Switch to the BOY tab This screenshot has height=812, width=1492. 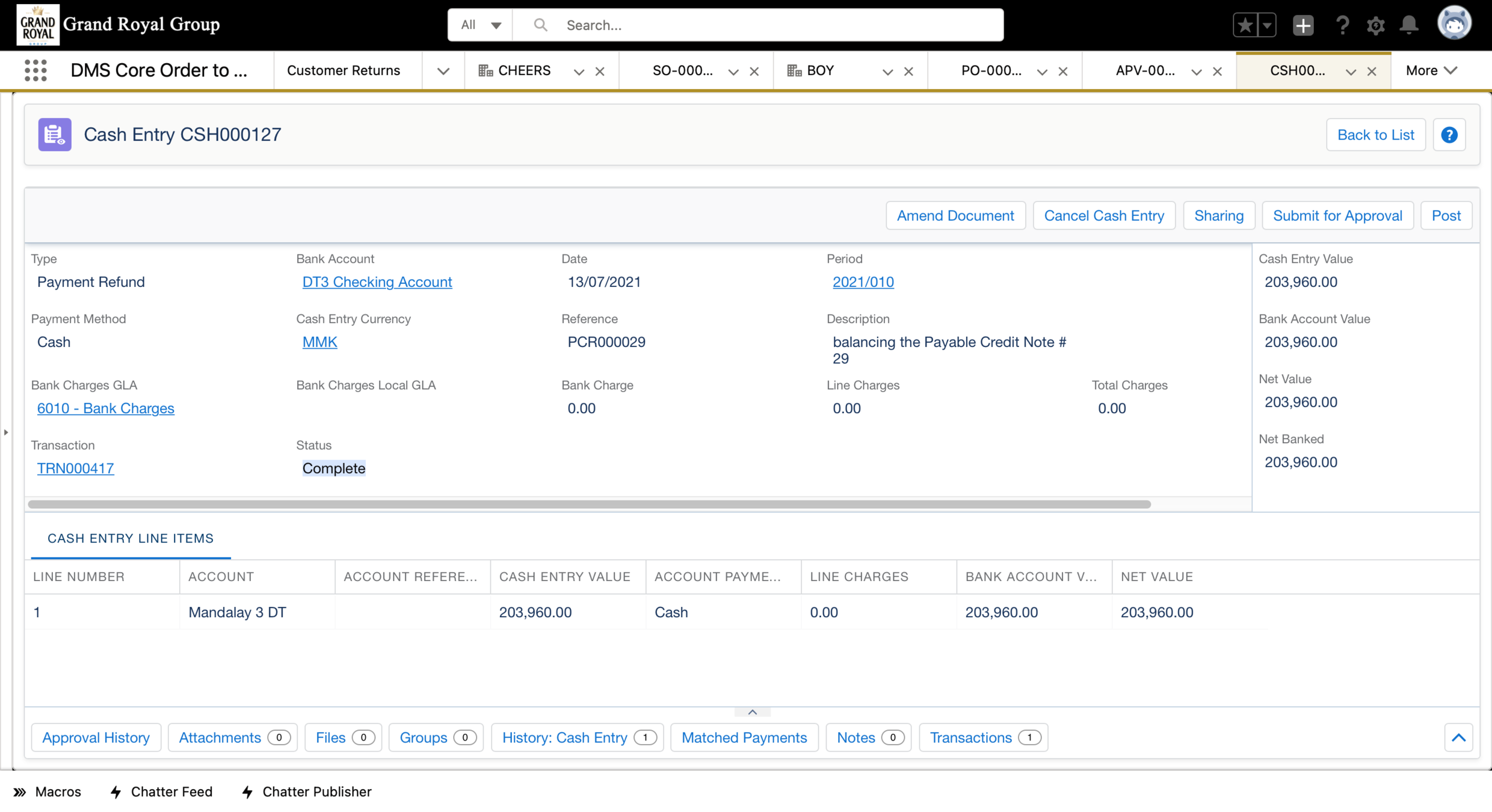coord(820,70)
